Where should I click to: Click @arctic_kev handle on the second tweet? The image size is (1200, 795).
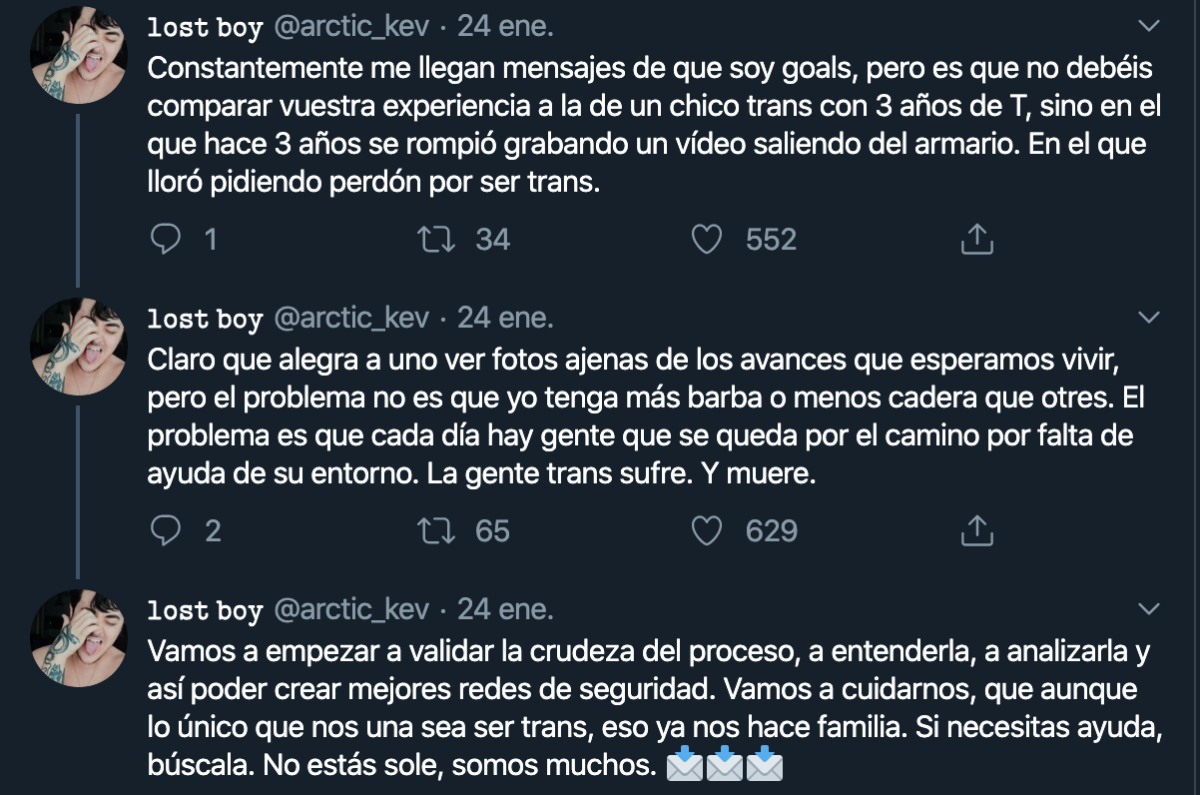350,319
